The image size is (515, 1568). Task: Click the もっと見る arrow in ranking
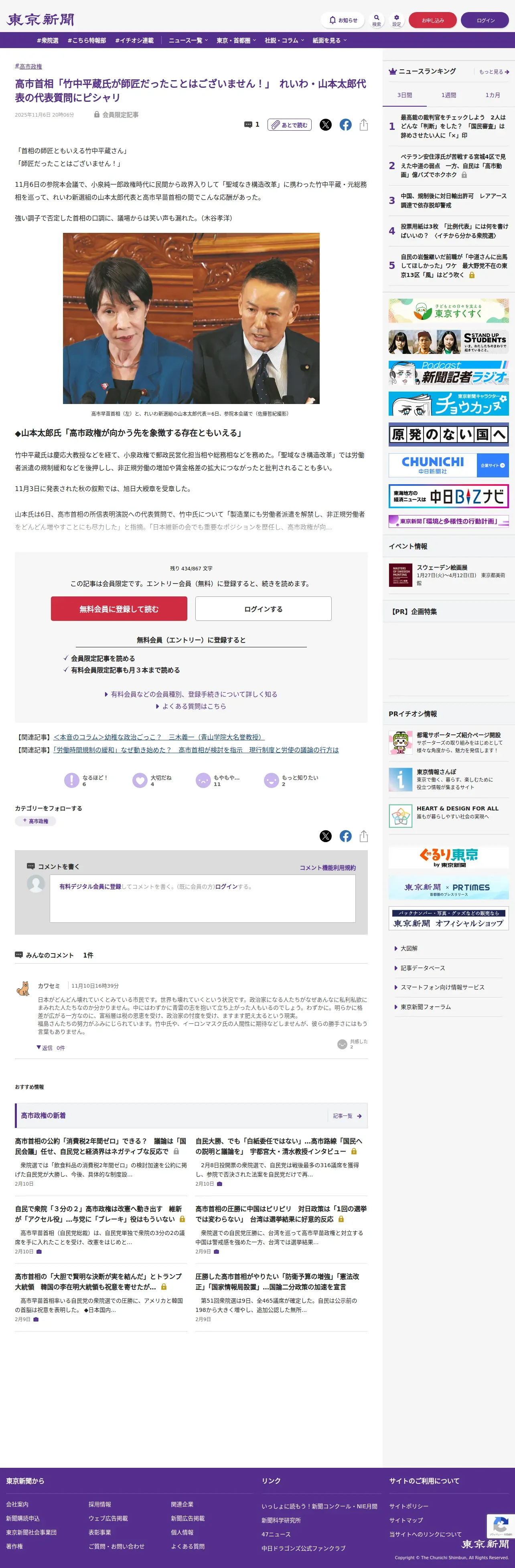tap(494, 72)
